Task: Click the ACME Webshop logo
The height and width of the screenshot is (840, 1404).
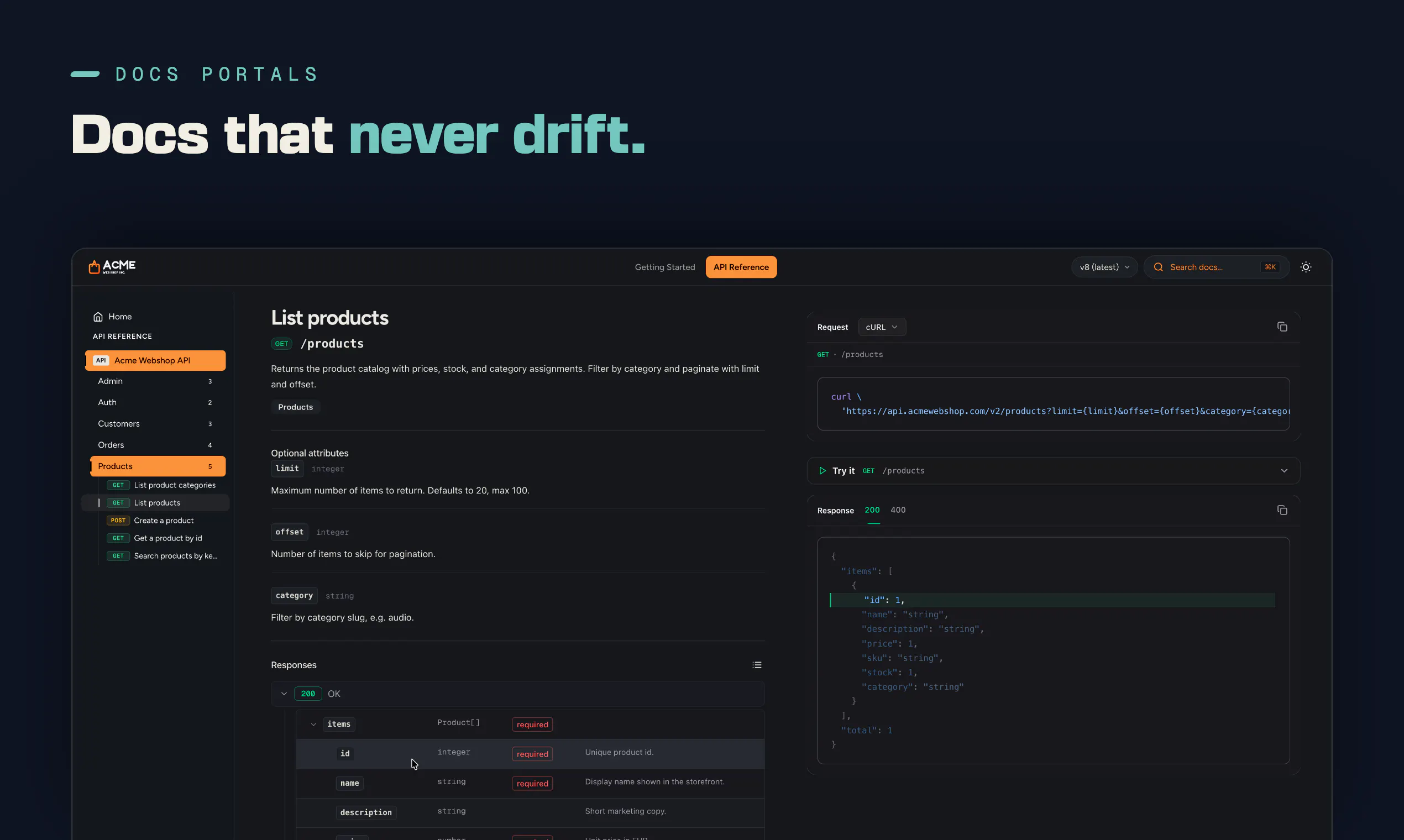Action: (112, 266)
